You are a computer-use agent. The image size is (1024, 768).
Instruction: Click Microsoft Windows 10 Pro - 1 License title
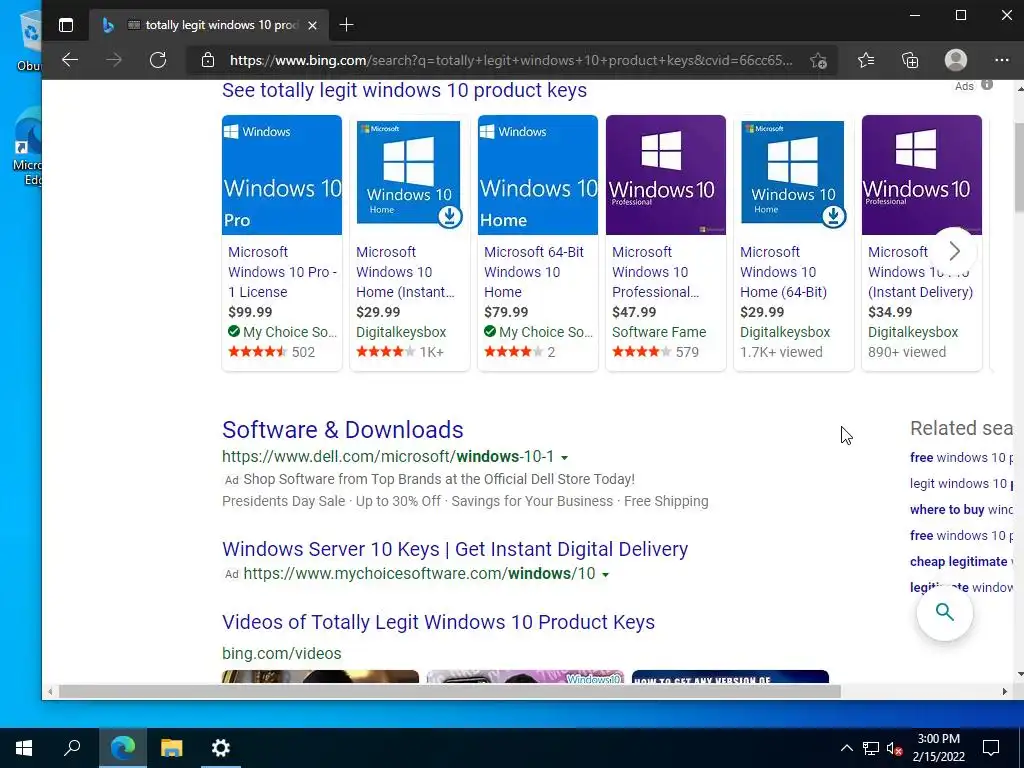(x=282, y=272)
